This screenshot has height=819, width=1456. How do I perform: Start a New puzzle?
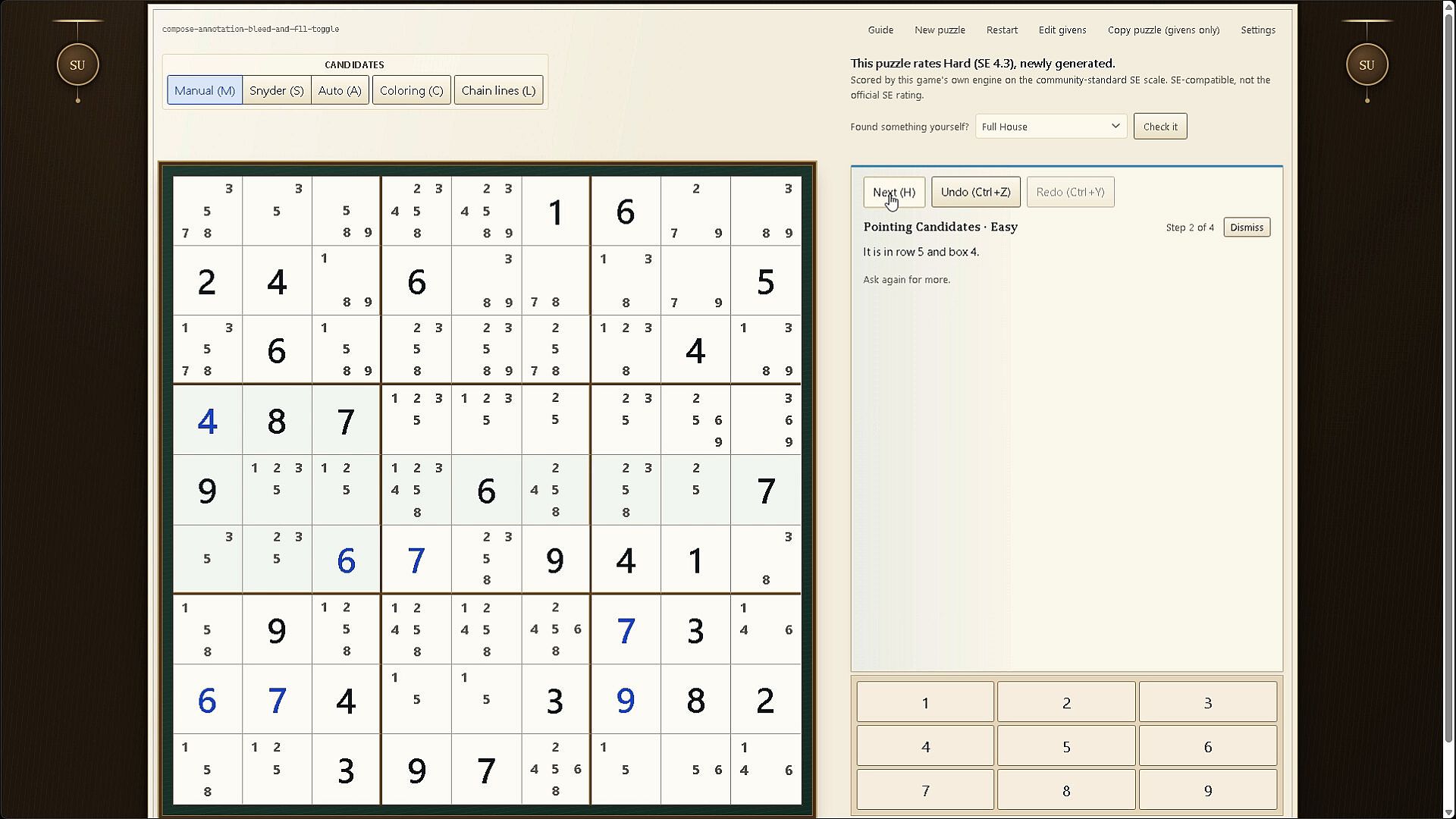940,30
